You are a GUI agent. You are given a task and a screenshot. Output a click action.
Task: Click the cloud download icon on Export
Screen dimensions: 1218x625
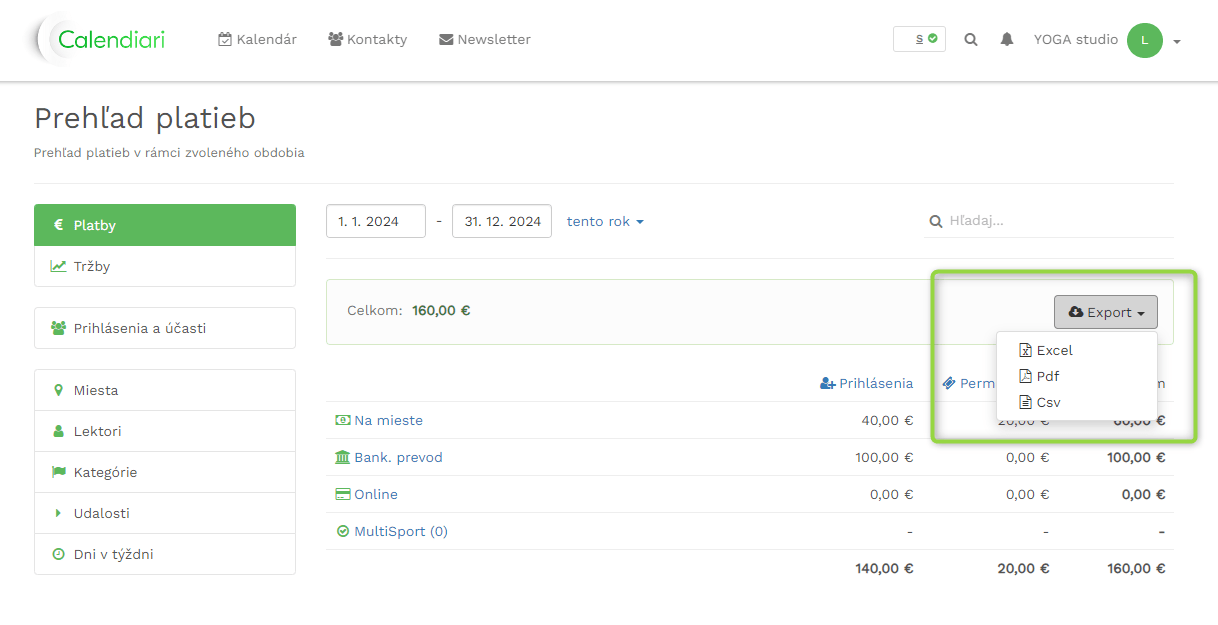click(x=1076, y=312)
